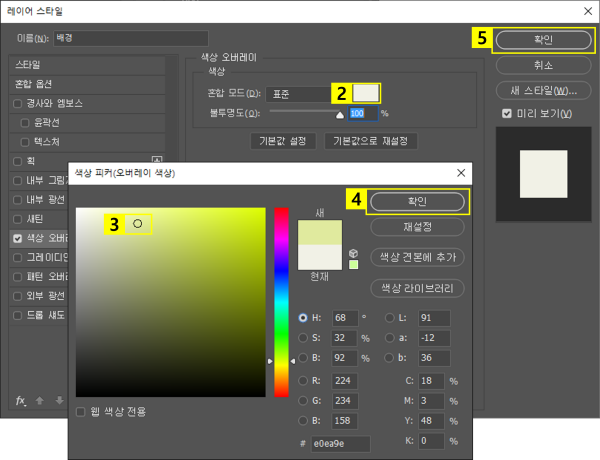Click the M magenta value field 3

pyautogui.click(x=431, y=401)
